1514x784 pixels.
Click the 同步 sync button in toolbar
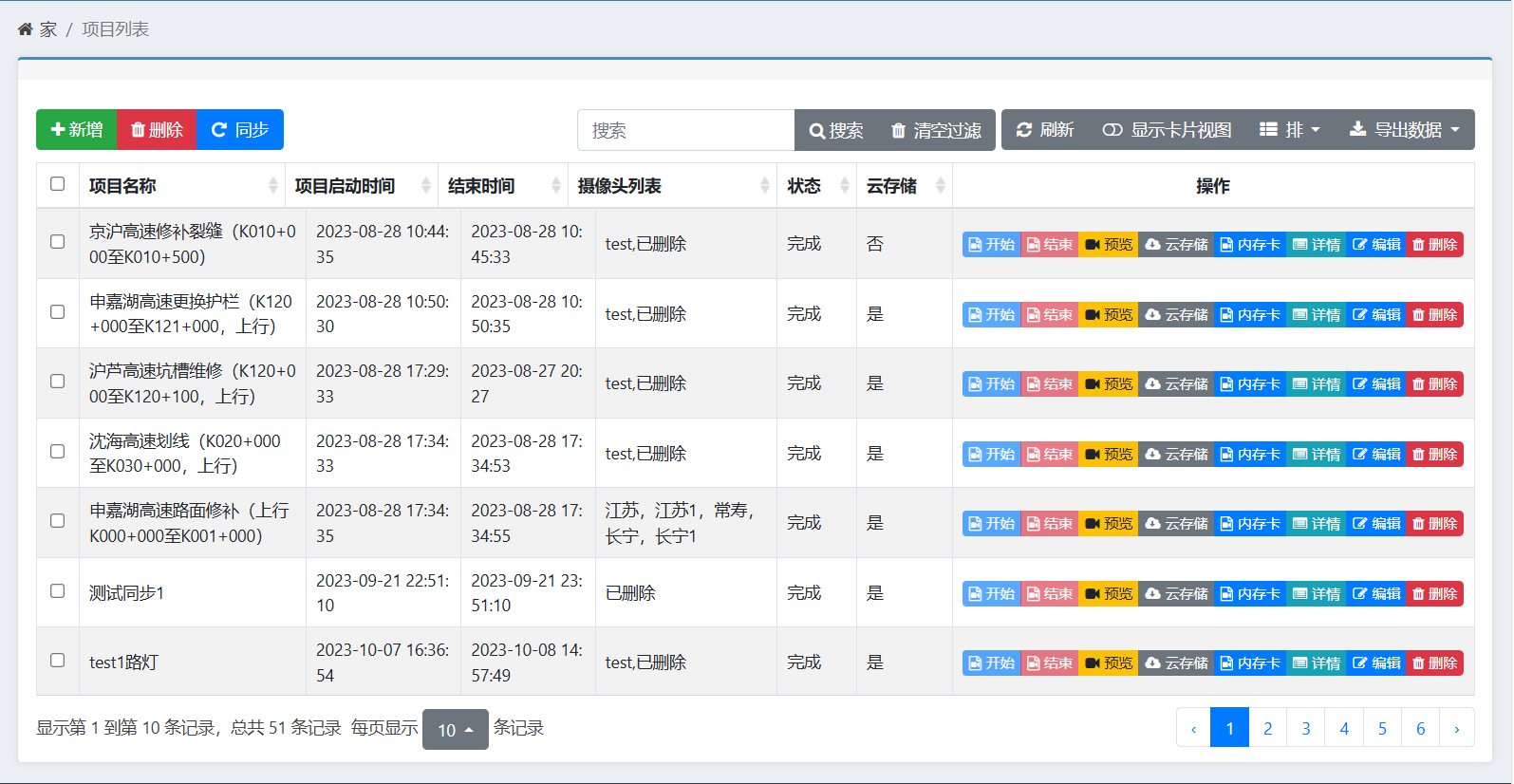[x=240, y=130]
